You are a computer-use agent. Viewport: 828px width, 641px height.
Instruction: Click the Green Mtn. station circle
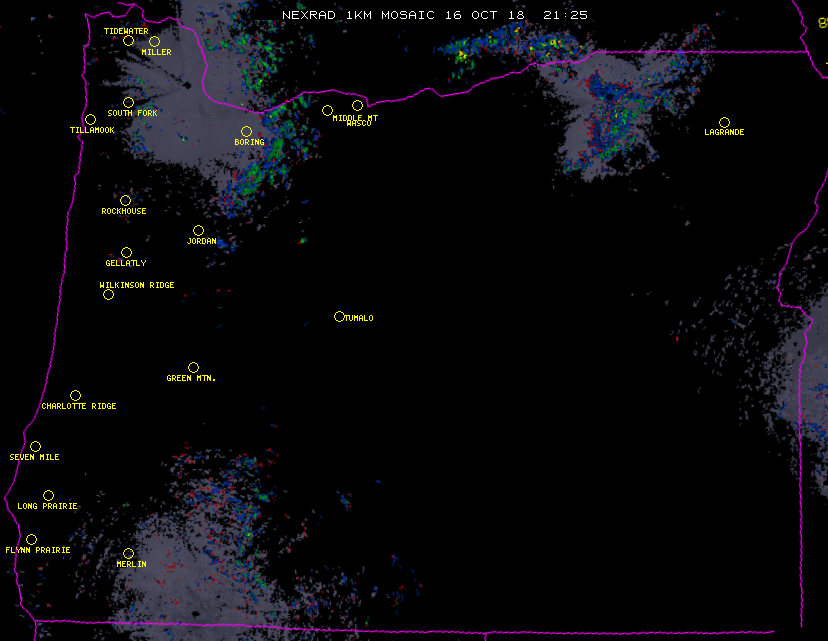pyautogui.click(x=193, y=367)
